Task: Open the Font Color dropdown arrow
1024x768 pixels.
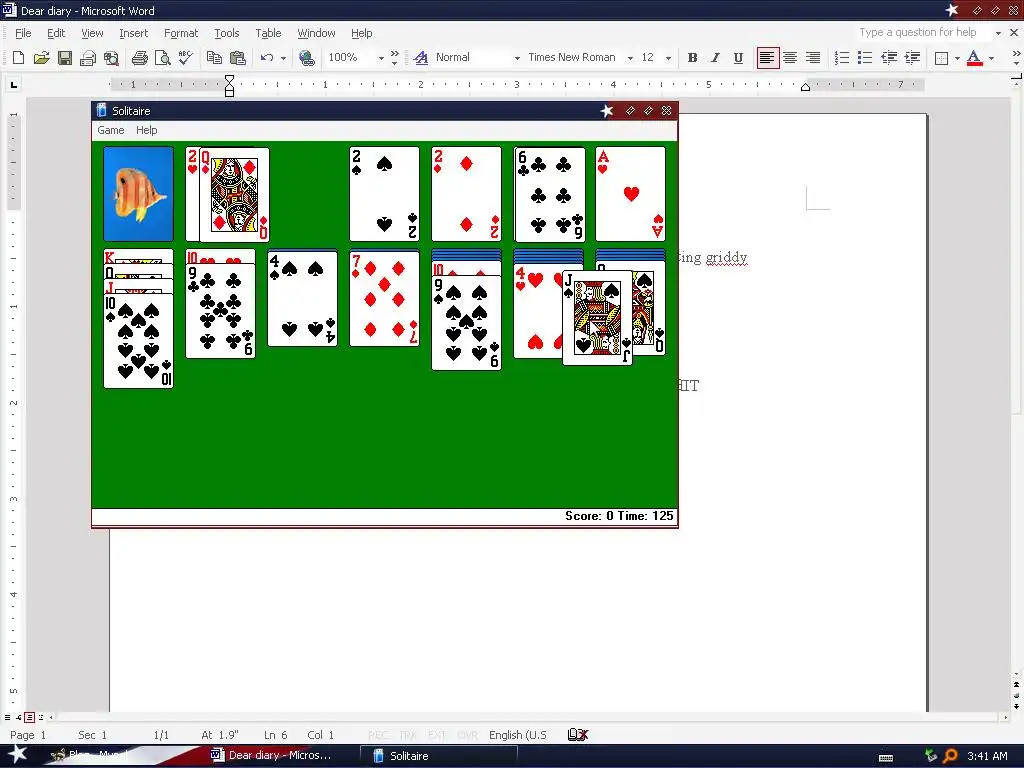Action: pos(991,58)
